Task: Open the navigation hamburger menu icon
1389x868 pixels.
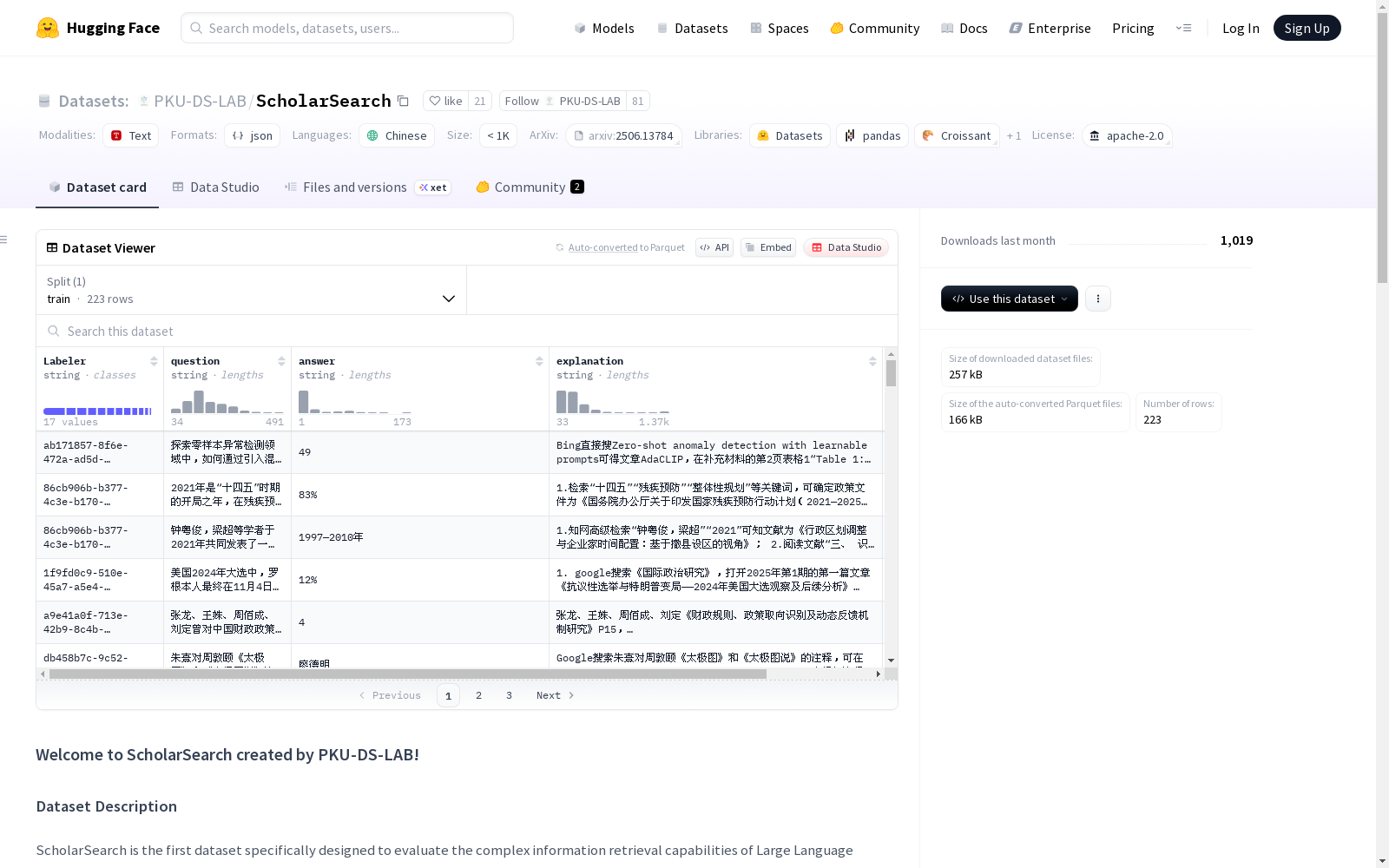Action: point(1183,28)
